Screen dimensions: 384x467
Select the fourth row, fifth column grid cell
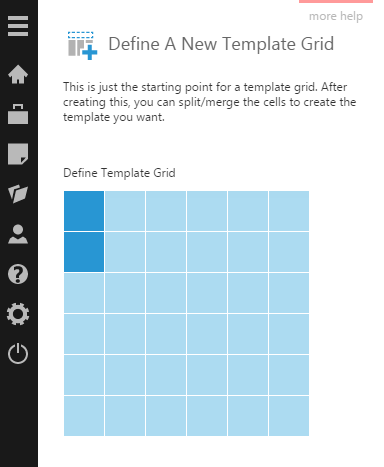(248, 334)
